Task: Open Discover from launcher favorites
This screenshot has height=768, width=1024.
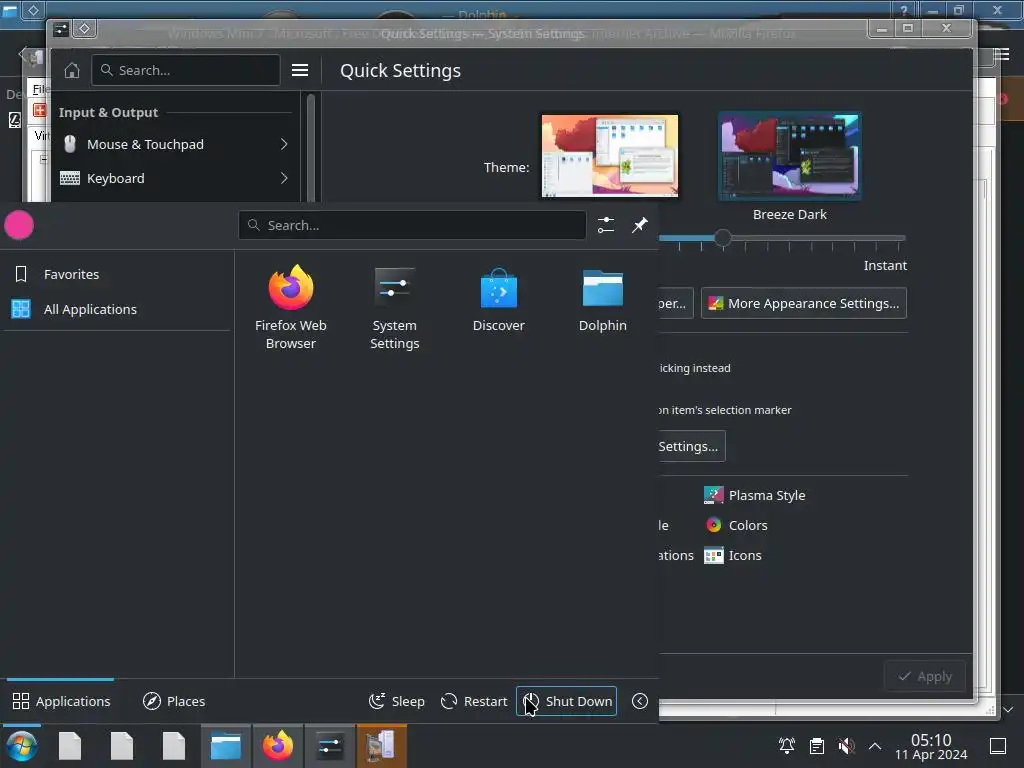Action: pos(498,299)
